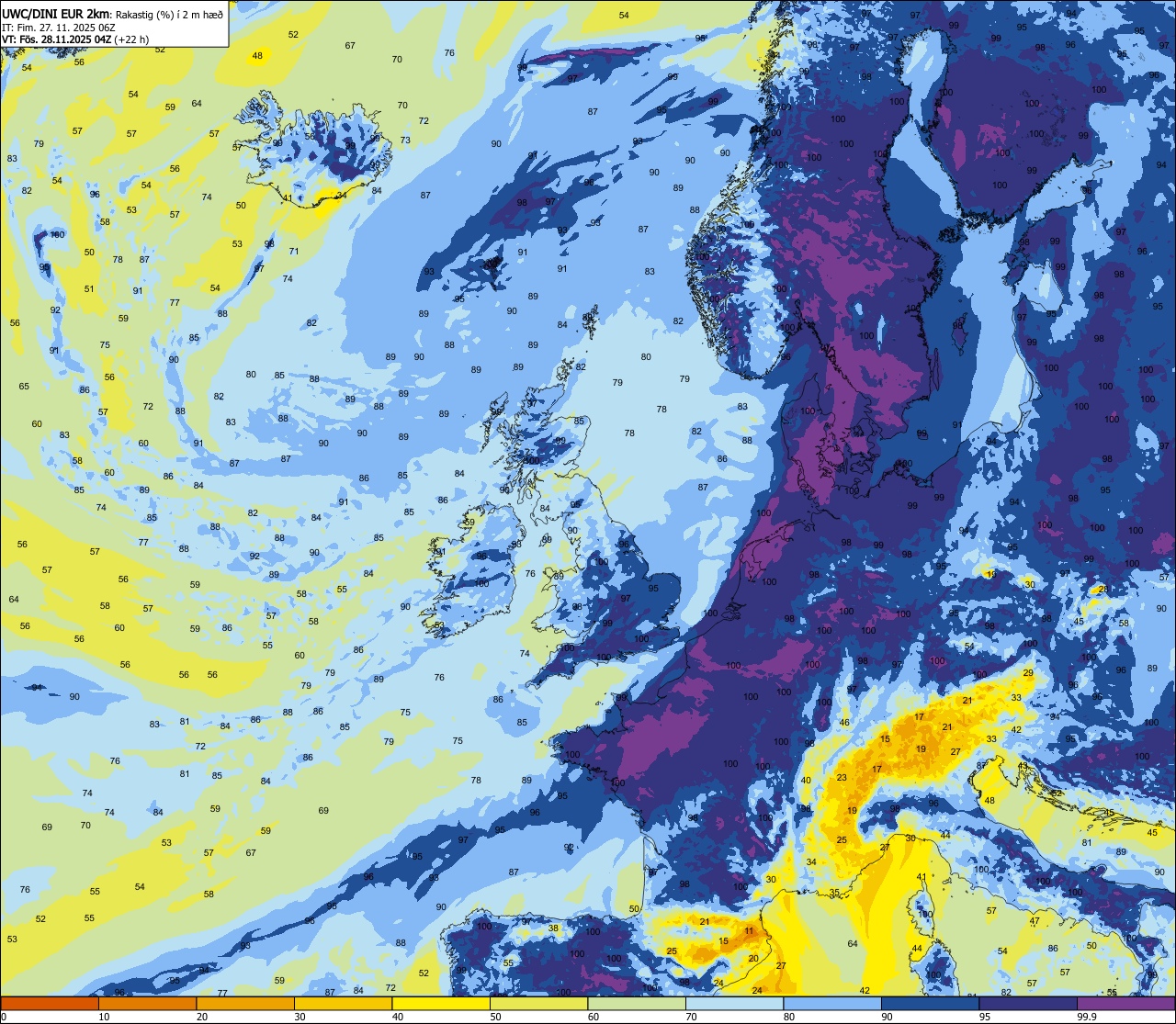Click the 30–40 golden legend swatch
Image resolution: width=1176 pixels, height=1024 pixels.
coord(343,1003)
